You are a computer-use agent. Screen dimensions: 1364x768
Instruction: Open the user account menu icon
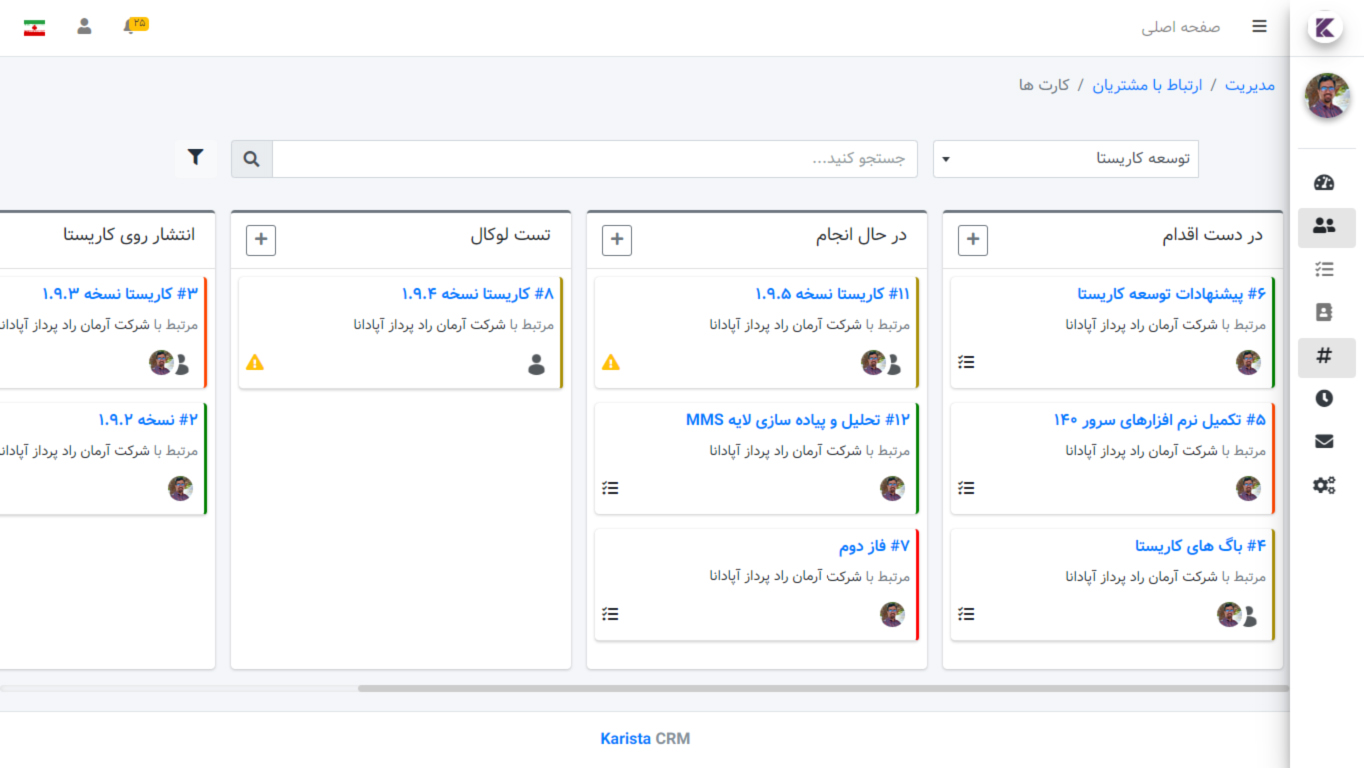(84, 26)
